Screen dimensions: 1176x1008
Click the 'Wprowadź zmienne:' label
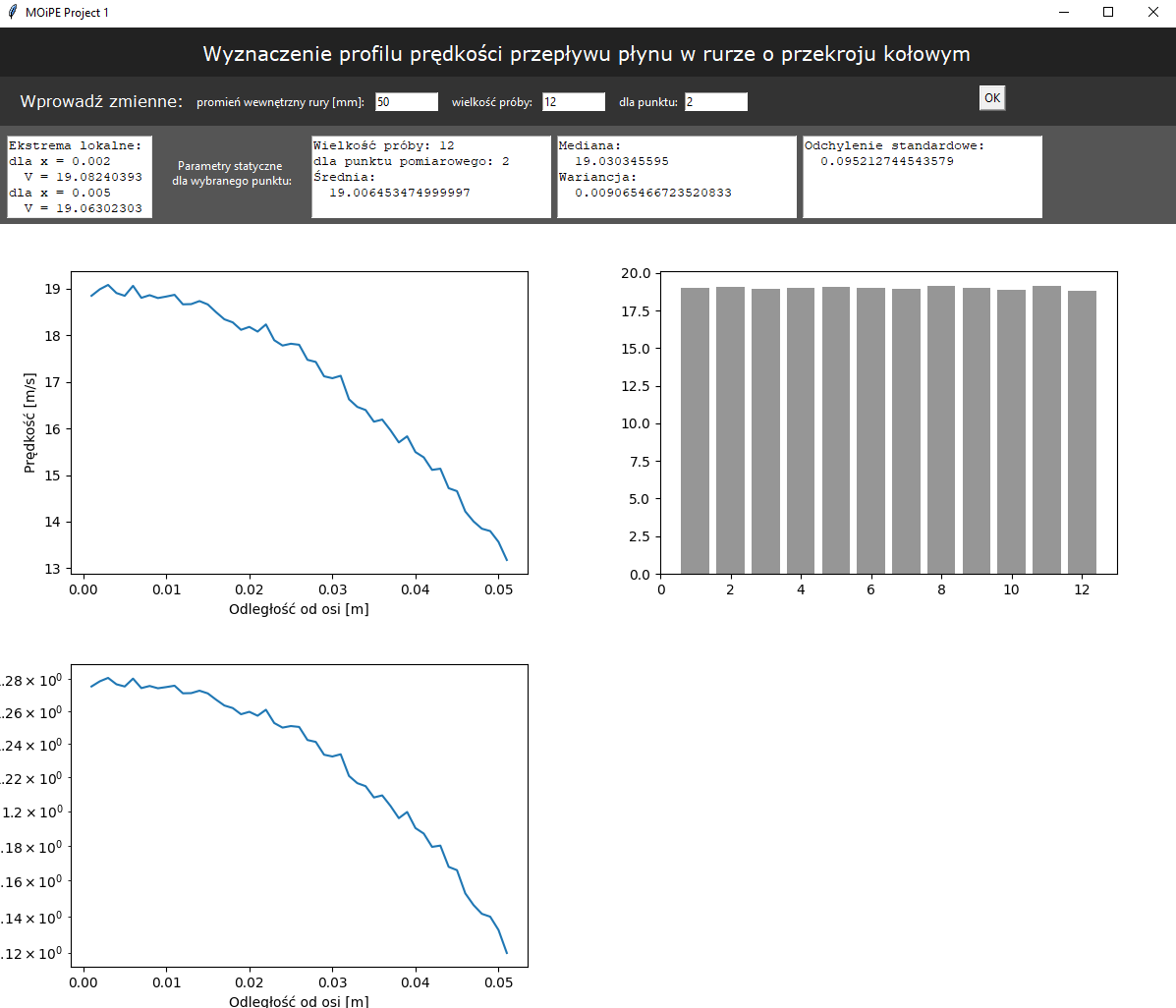101,101
